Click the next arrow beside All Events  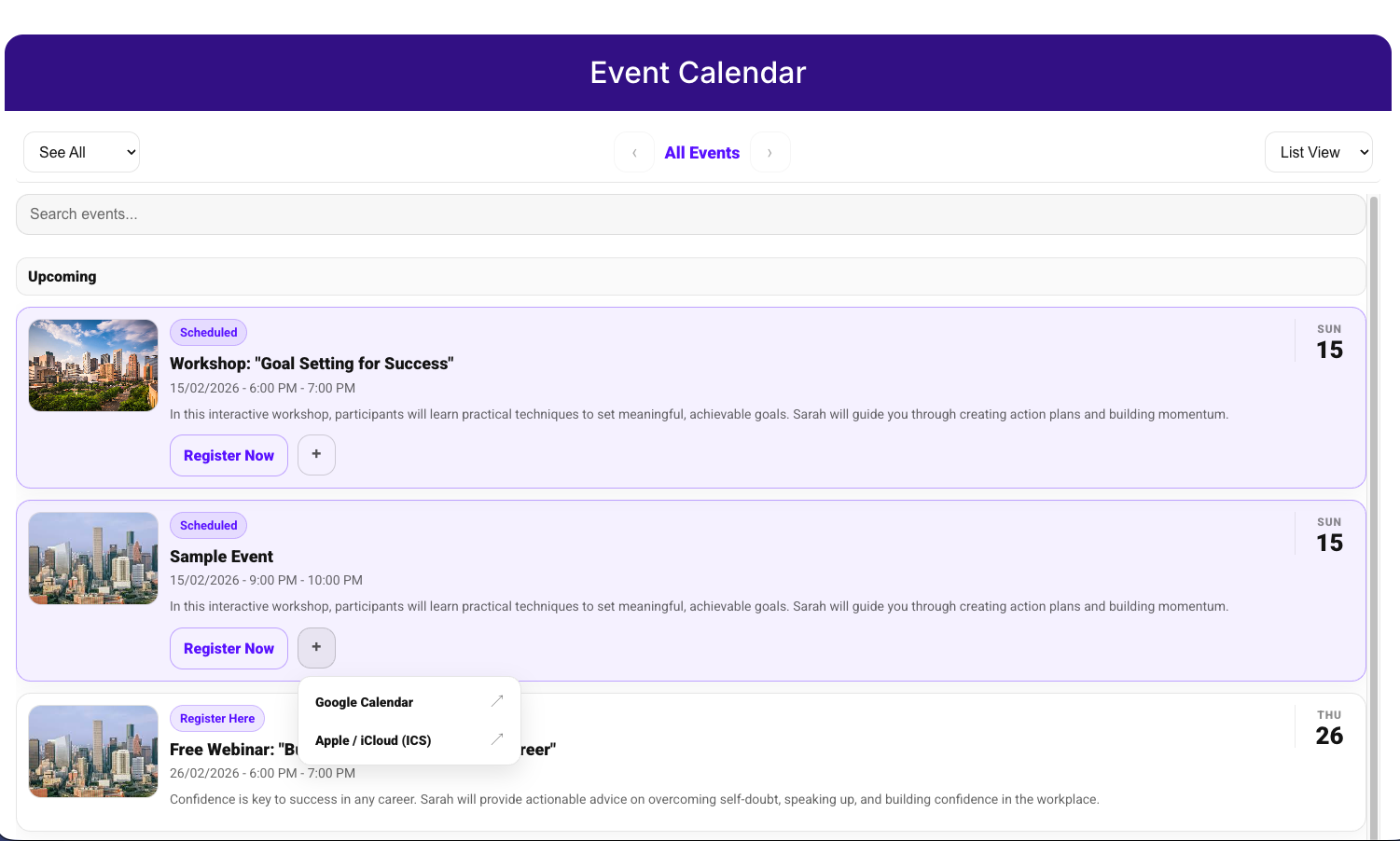769,153
